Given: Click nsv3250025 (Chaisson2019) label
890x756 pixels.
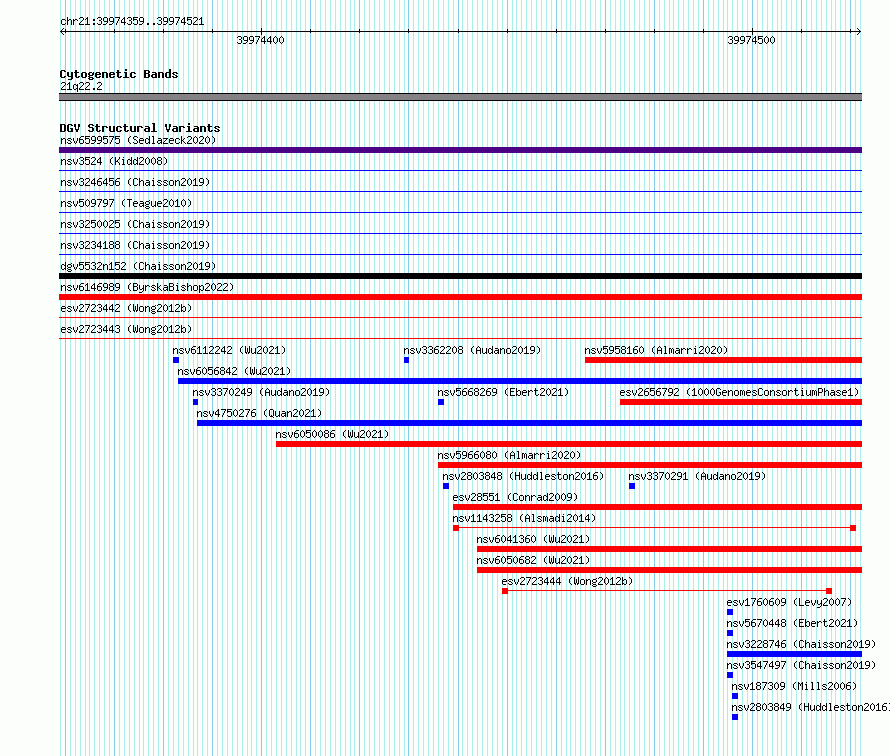Looking at the screenshot, I should click(135, 224).
